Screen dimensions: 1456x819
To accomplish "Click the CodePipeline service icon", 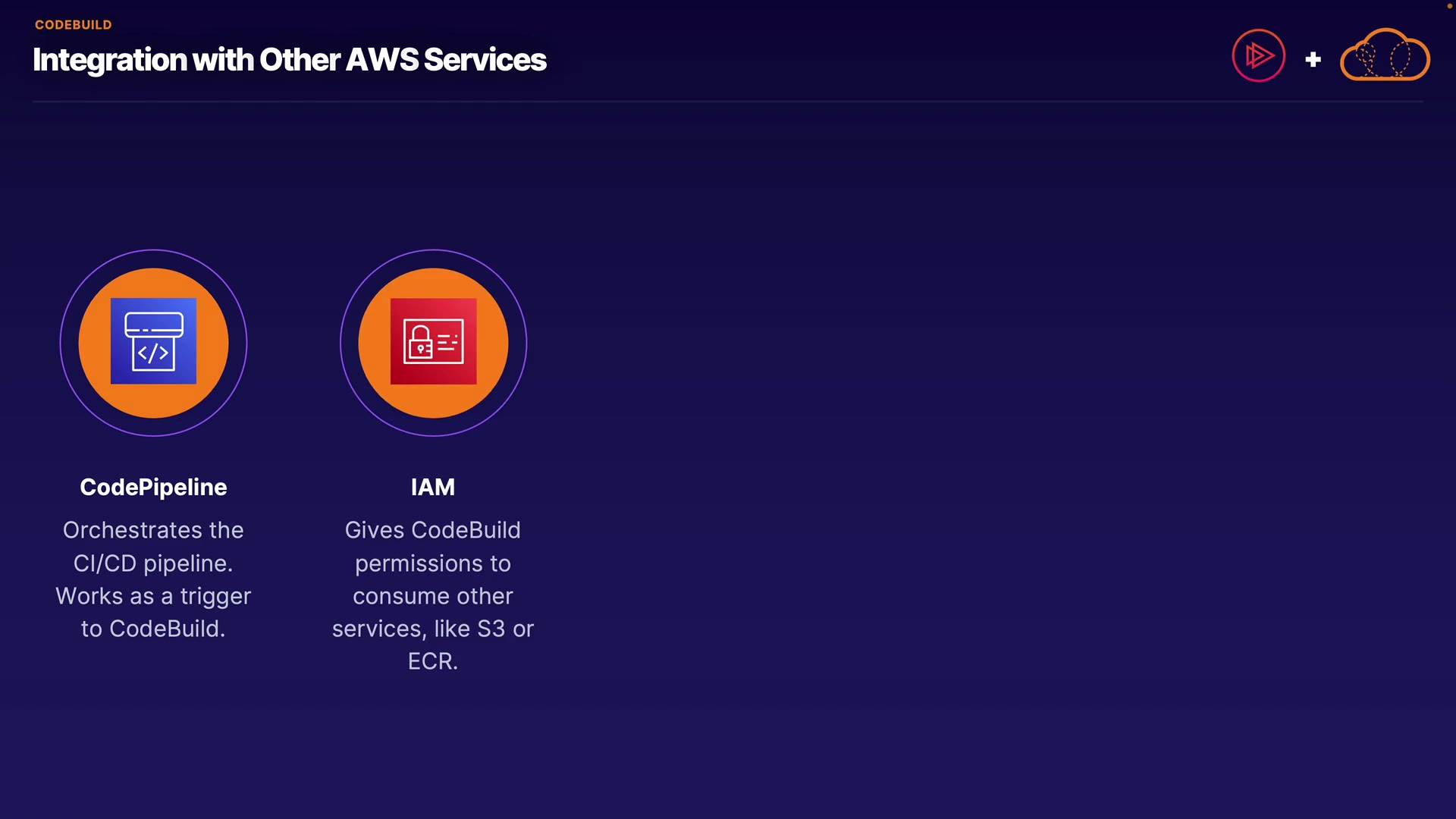I will (153, 341).
